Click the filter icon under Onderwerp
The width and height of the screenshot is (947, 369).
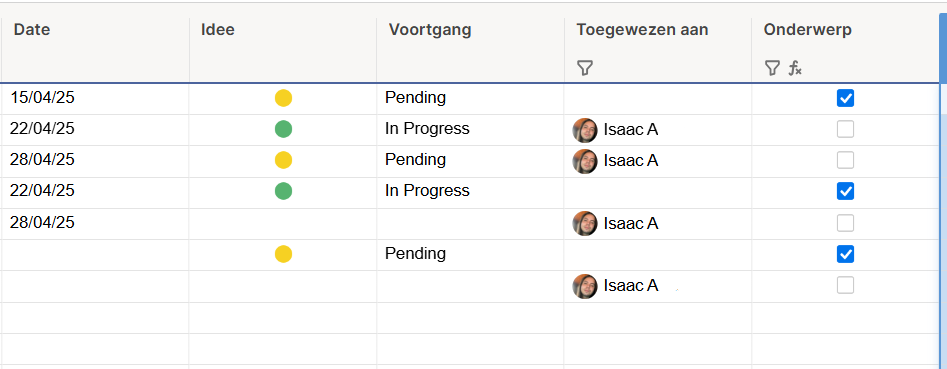[x=772, y=68]
